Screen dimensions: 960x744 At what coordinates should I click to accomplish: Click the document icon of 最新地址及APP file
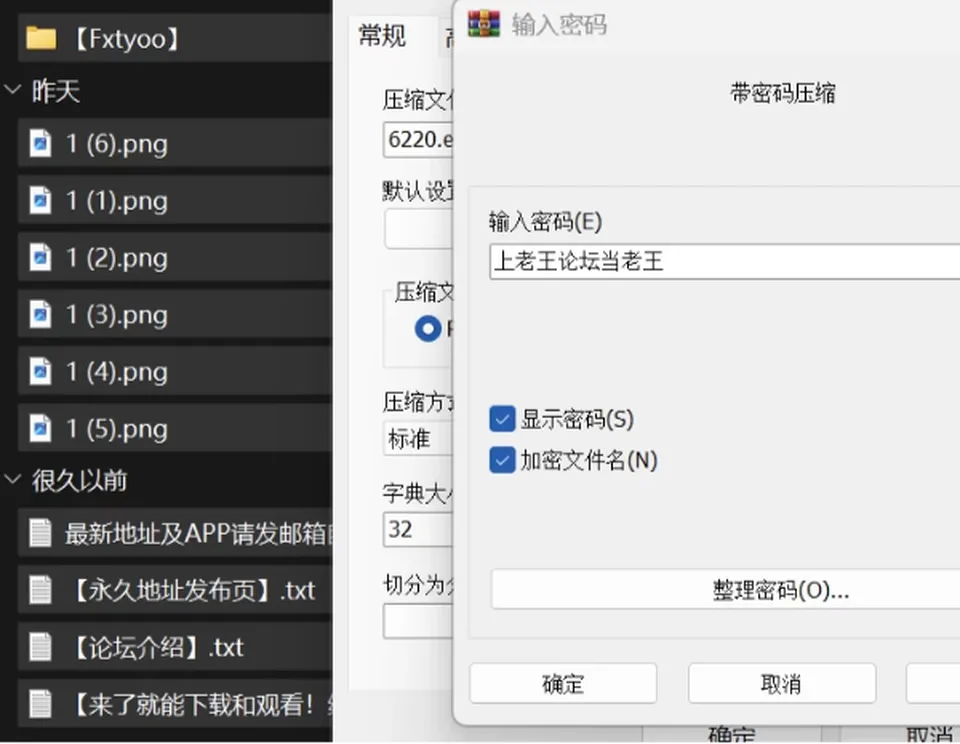click(x=40, y=533)
